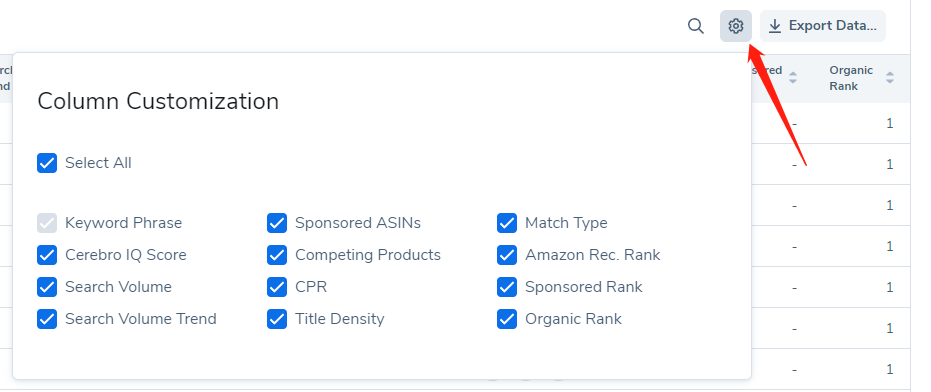Toggle Sponsored Rank checkbox

tap(506, 287)
